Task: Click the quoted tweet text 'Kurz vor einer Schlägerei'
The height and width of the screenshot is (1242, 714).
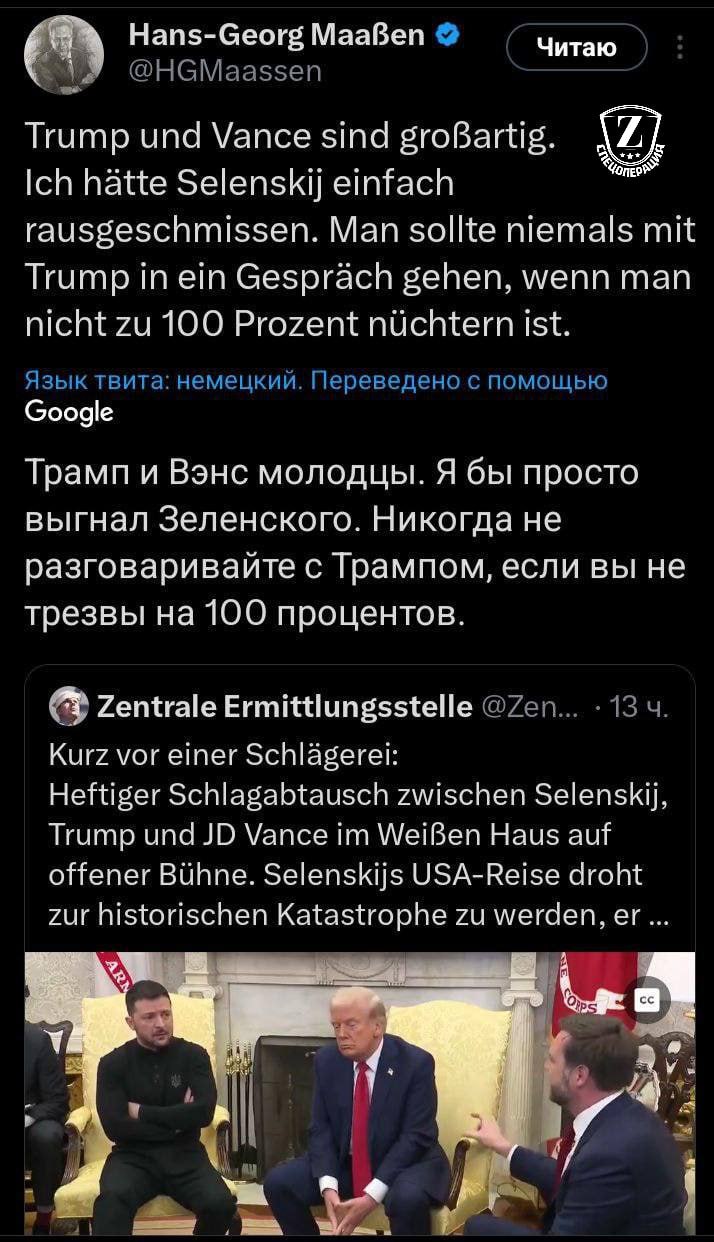Action: click(224, 755)
